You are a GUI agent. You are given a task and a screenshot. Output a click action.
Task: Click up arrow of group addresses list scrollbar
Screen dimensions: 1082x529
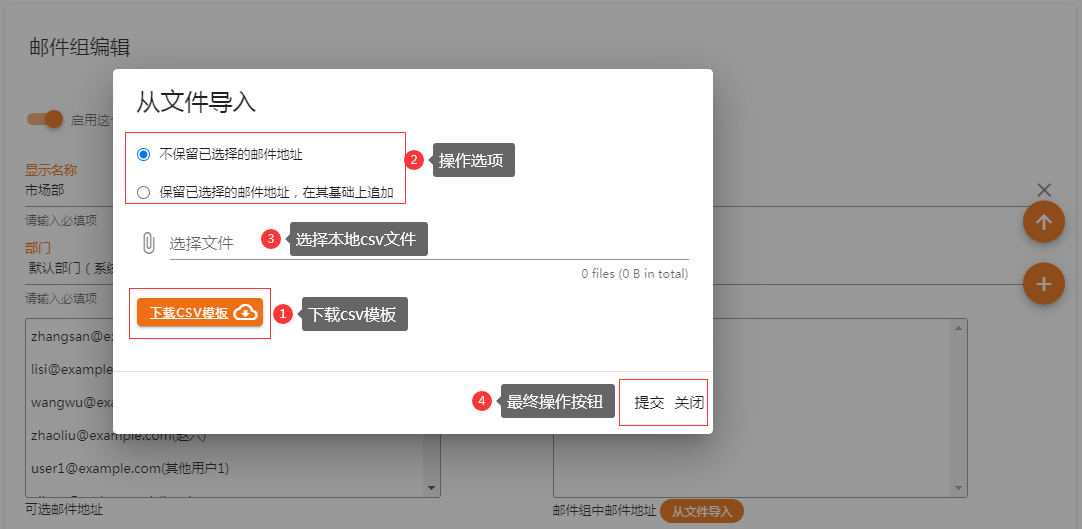(961, 326)
